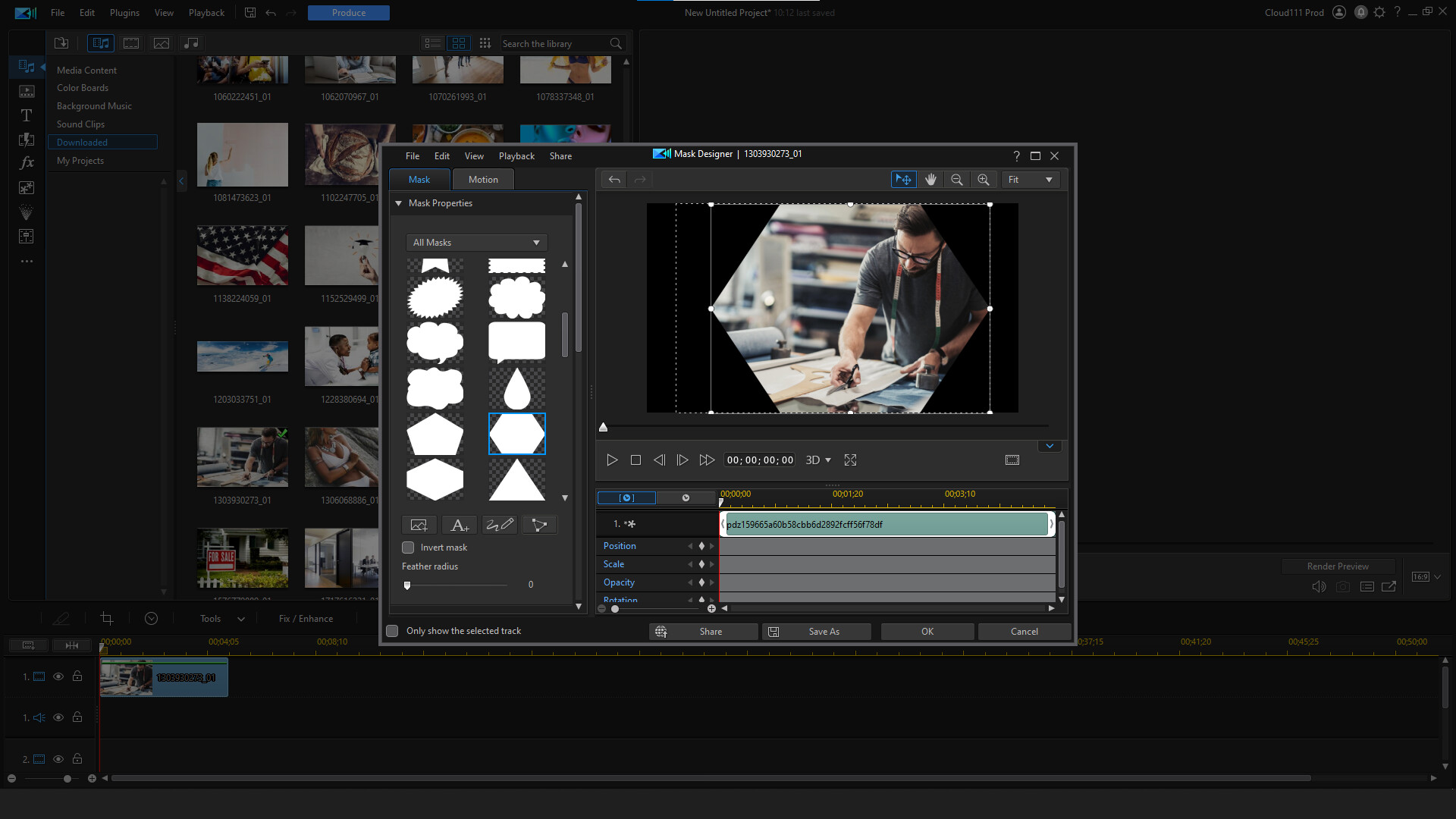Open the Fit zoom level dropdown
Screen dimensions: 1456x819
pyautogui.click(x=1030, y=179)
